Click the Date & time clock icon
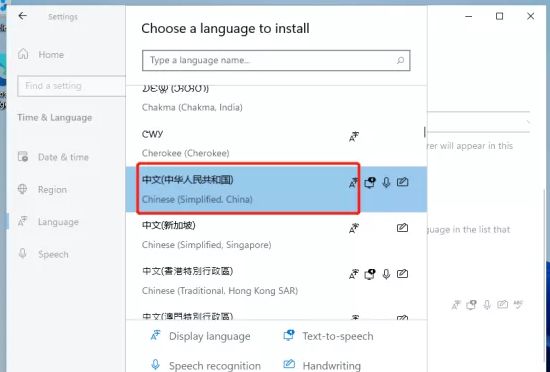The height and width of the screenshot is (372, 550). (x=23, y=157)
